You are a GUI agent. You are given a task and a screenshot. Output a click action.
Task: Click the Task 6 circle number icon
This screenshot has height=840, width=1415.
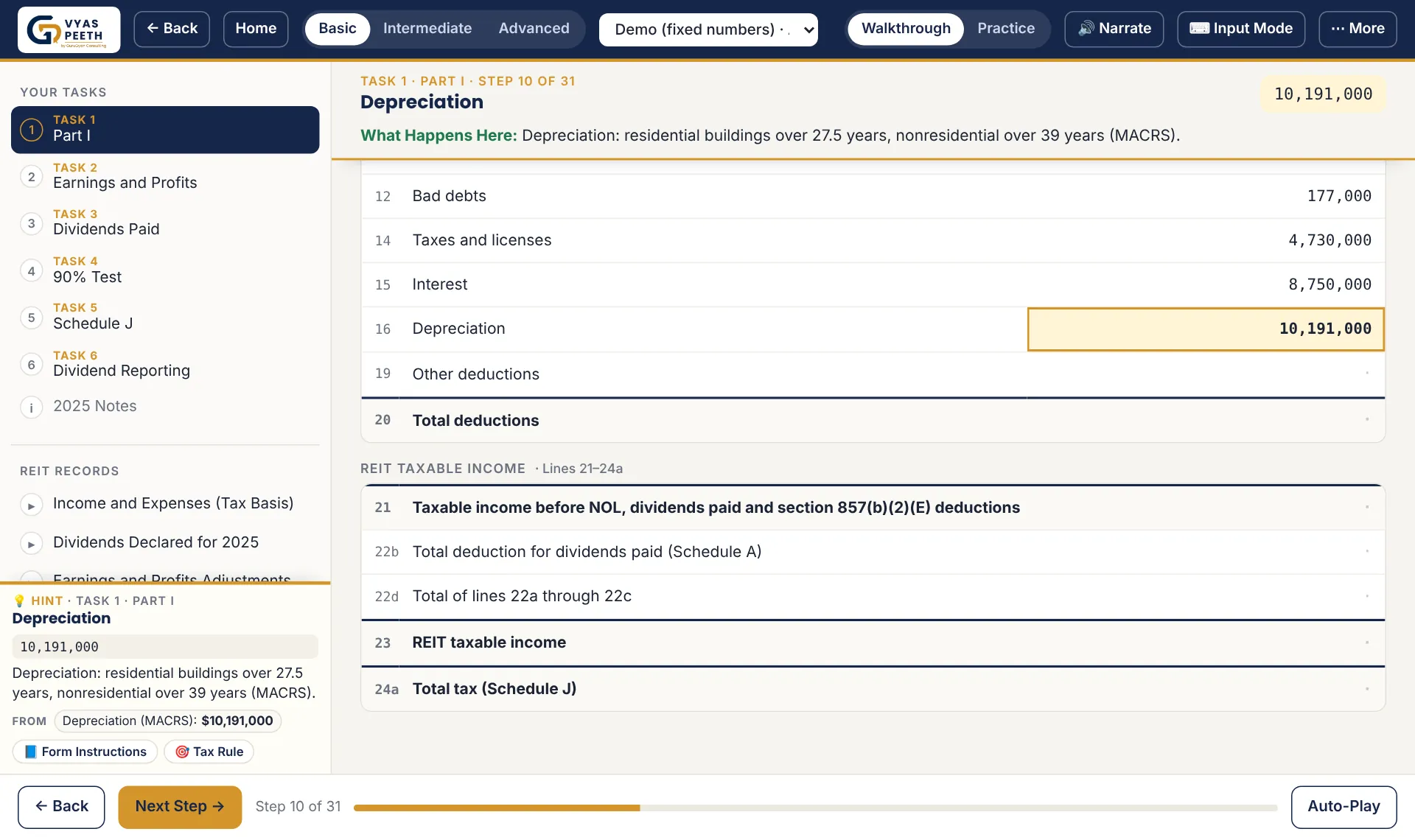coord(31,365)
